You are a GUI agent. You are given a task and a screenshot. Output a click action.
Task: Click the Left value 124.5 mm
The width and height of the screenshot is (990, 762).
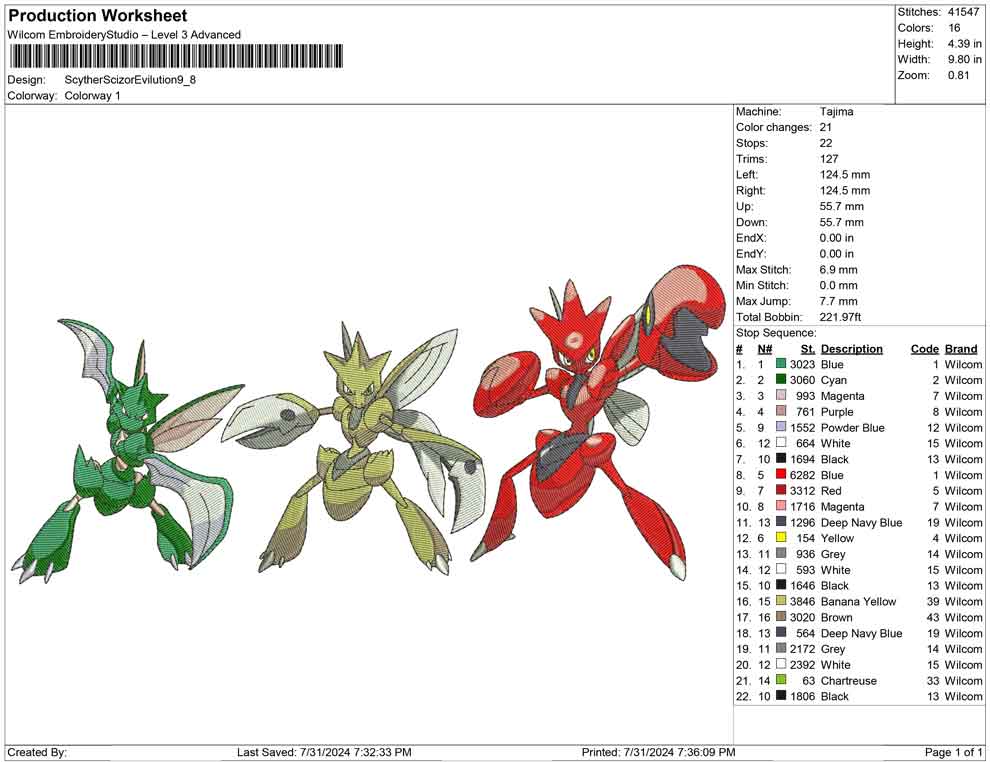(845, 175)
